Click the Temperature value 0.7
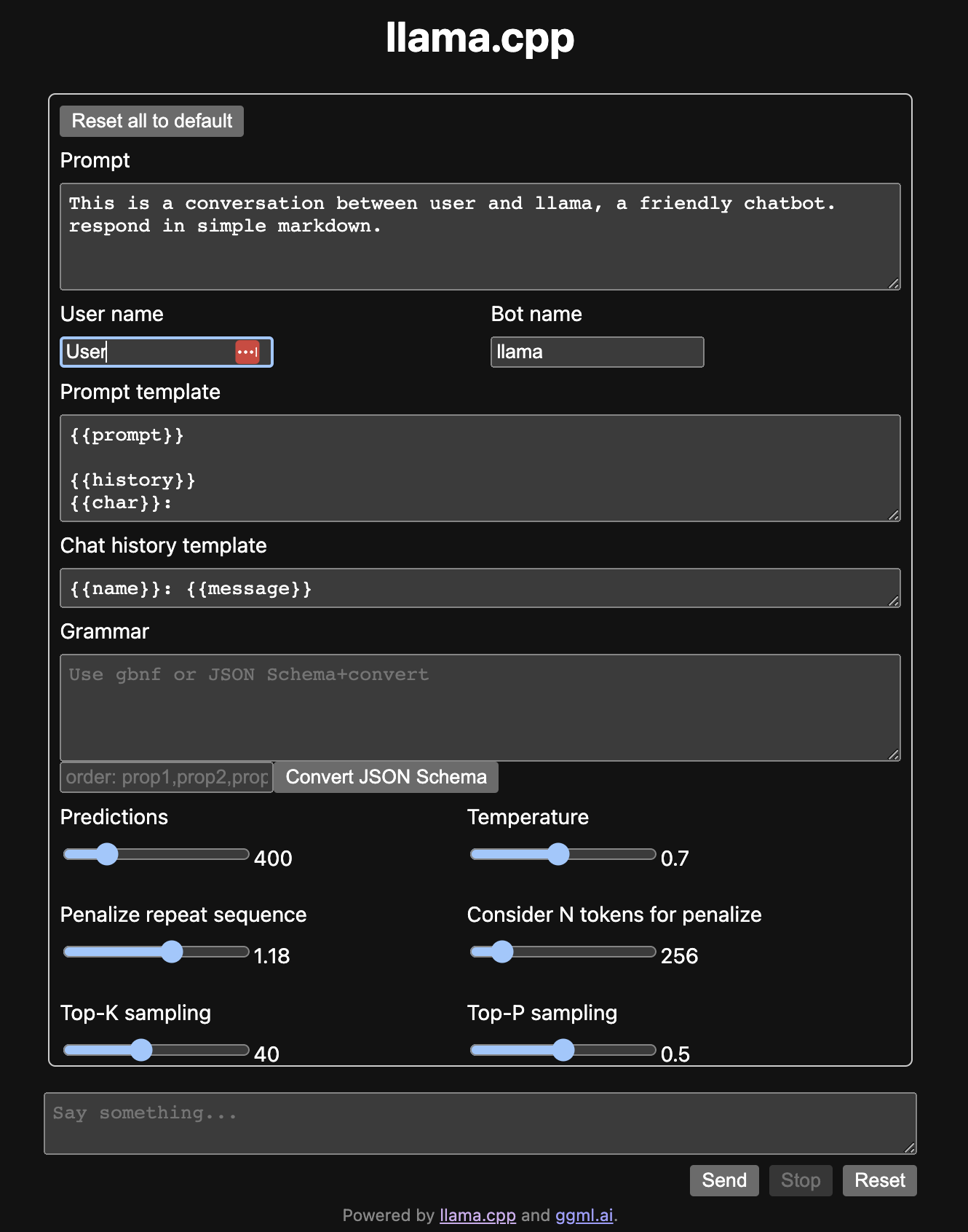The height and width of the screenshot is (1232, 968). pos(675,858)
